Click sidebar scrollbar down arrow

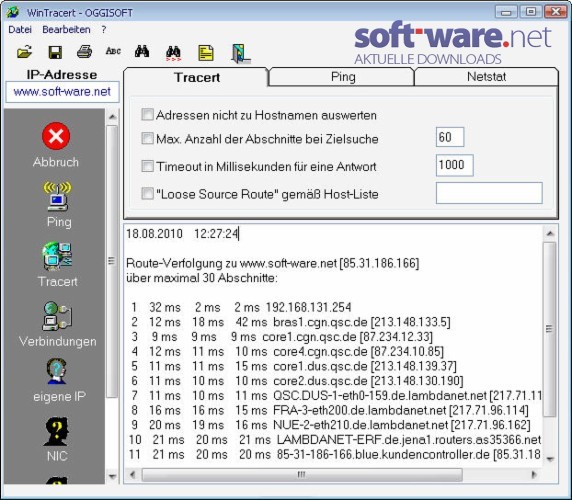112,476
